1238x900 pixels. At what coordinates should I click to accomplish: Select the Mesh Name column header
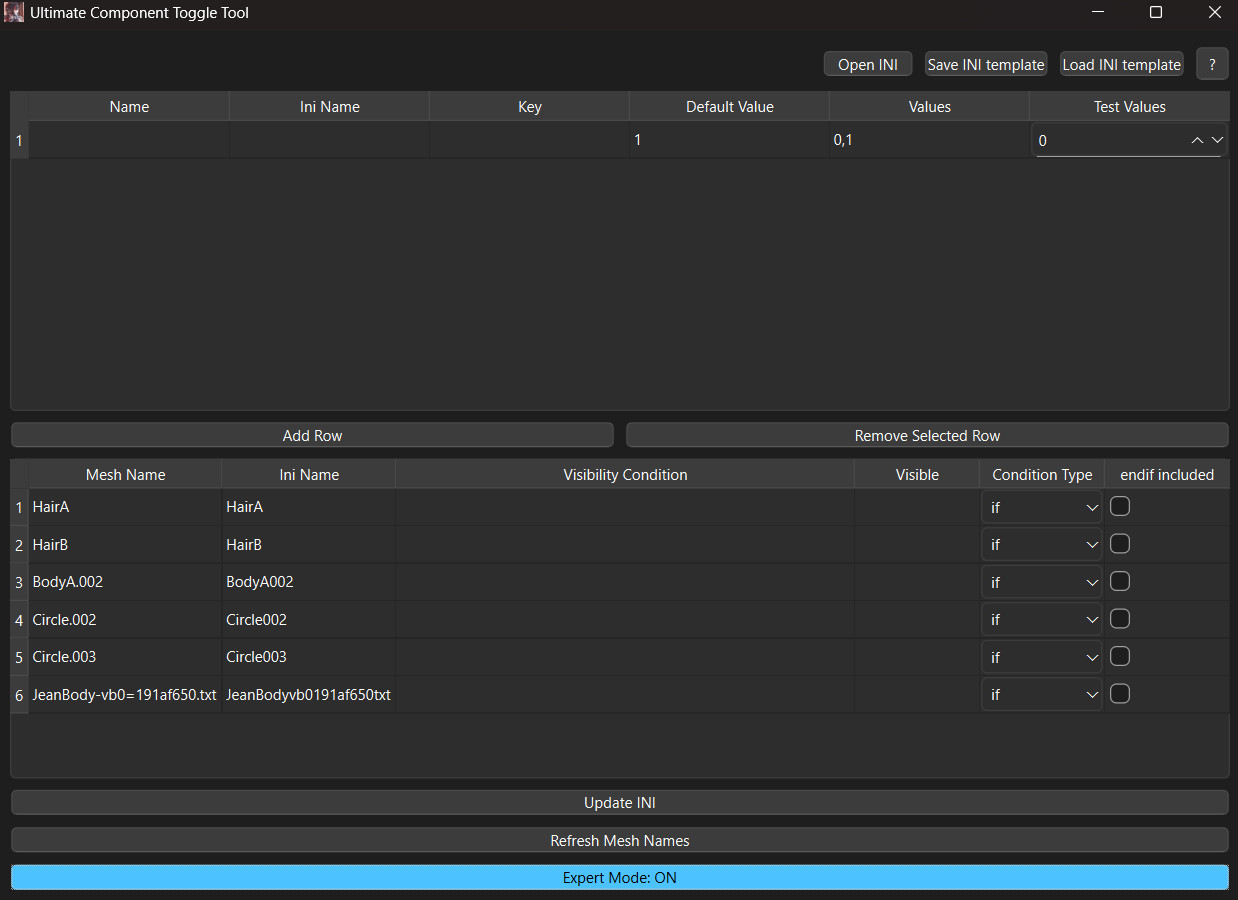(124, 474)
